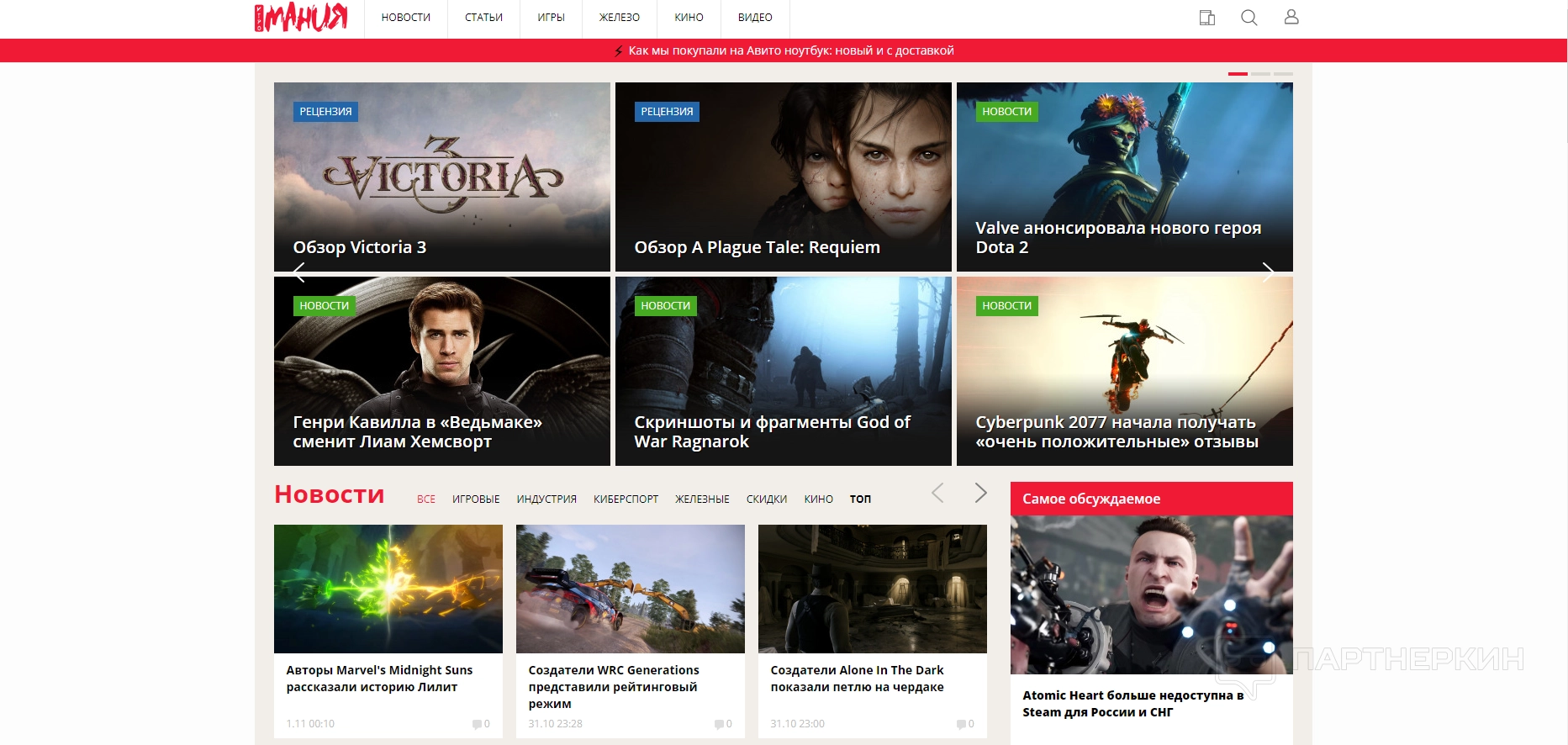Viewport: 1568px width, 745px height.
Task: Open the magazine issue icon in header
Action: coord(1206,18)
